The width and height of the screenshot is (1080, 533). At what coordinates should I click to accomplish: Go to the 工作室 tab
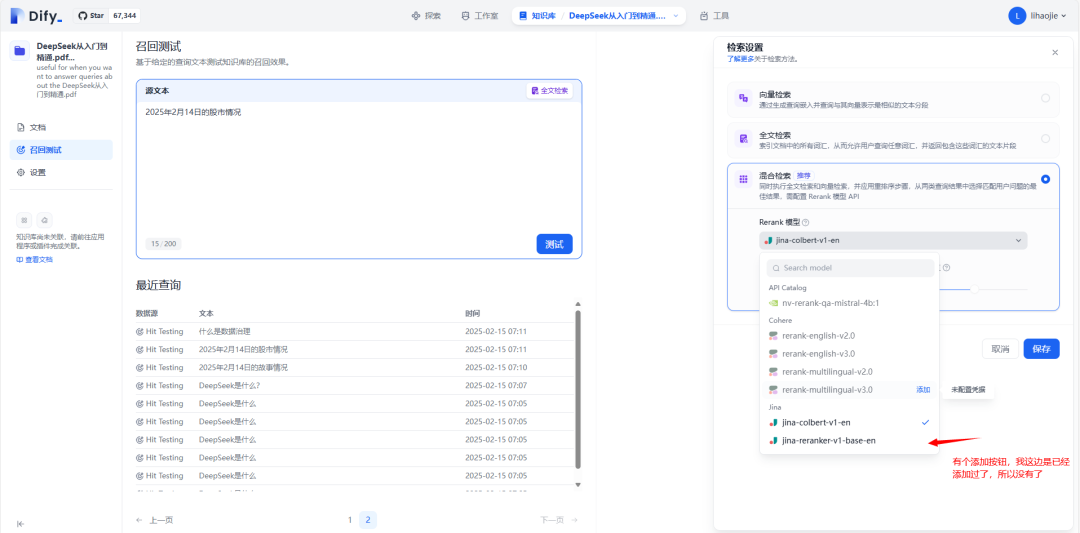(x=479, y=16)
